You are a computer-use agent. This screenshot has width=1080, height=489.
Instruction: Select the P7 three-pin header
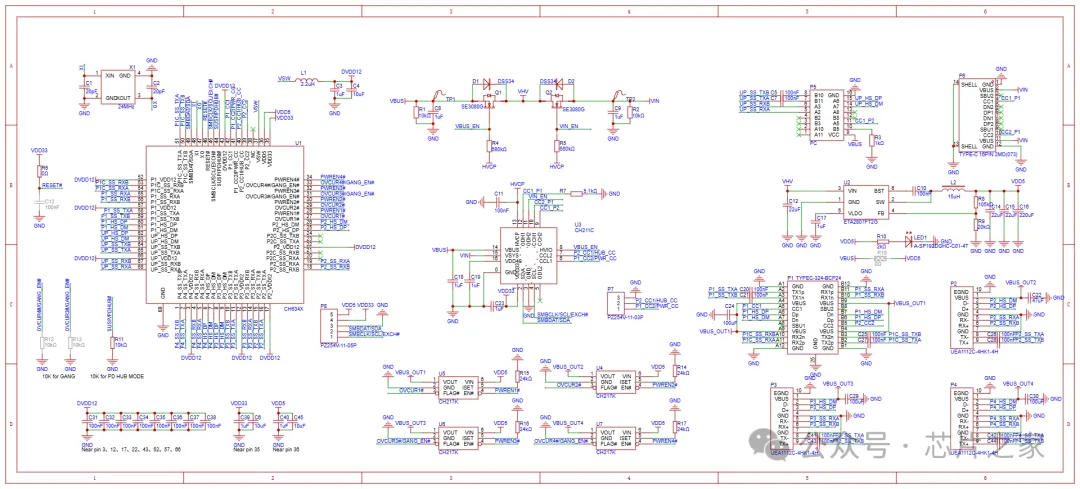click(616, 302)
